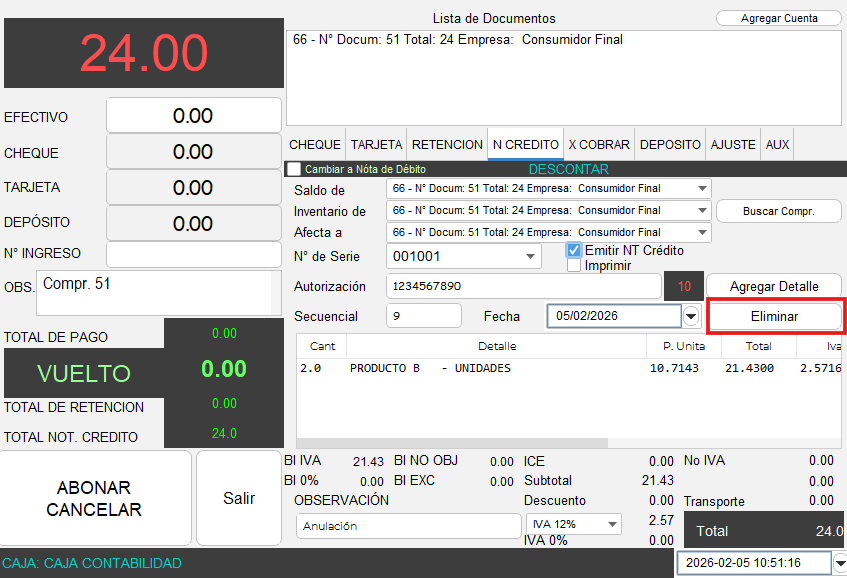
Task: Expand the Saldo de dropdown
Action: point(703,188)
